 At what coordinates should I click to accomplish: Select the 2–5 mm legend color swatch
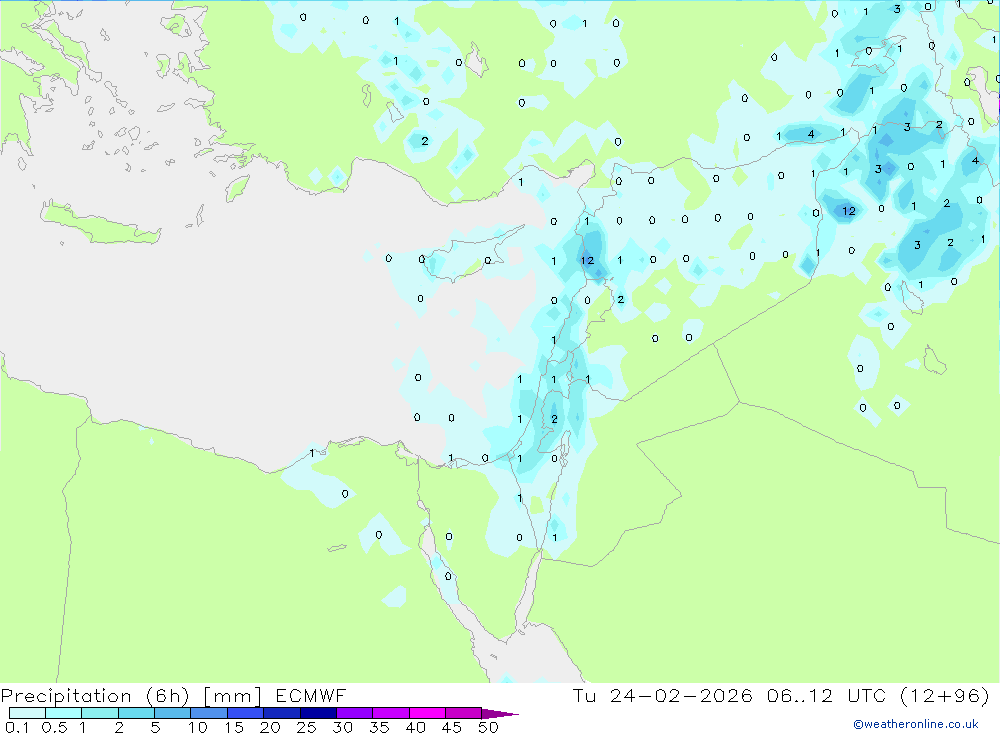136,713
